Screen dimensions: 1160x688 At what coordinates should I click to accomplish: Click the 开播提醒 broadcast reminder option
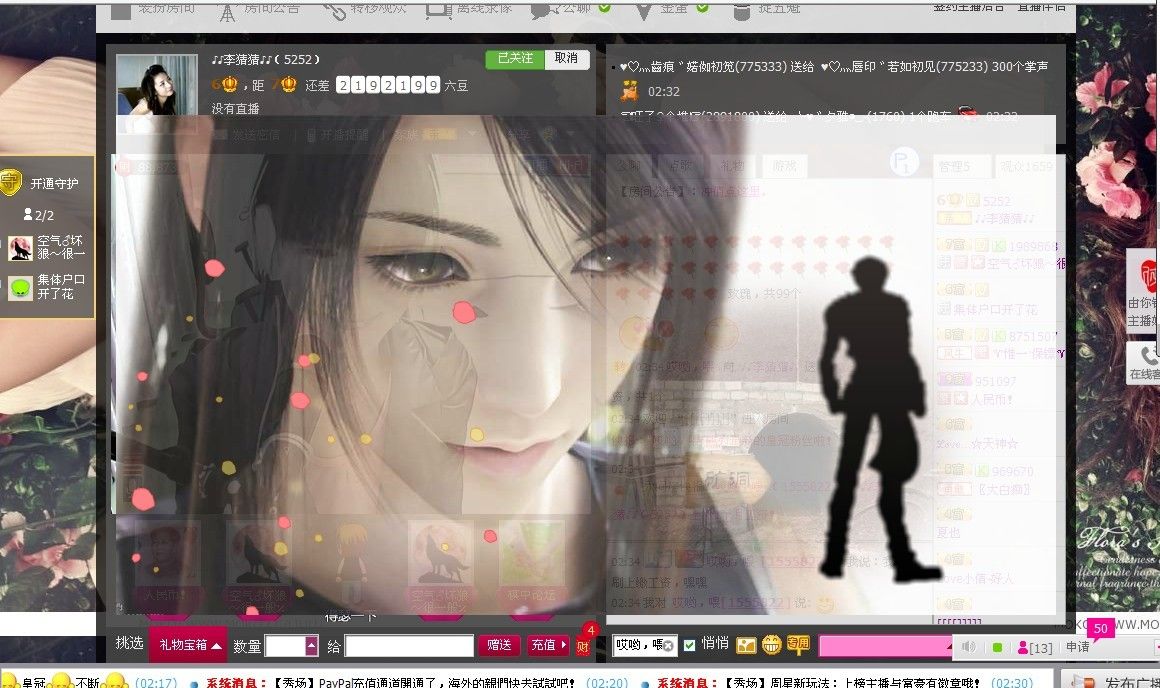(x=337, y=135)
